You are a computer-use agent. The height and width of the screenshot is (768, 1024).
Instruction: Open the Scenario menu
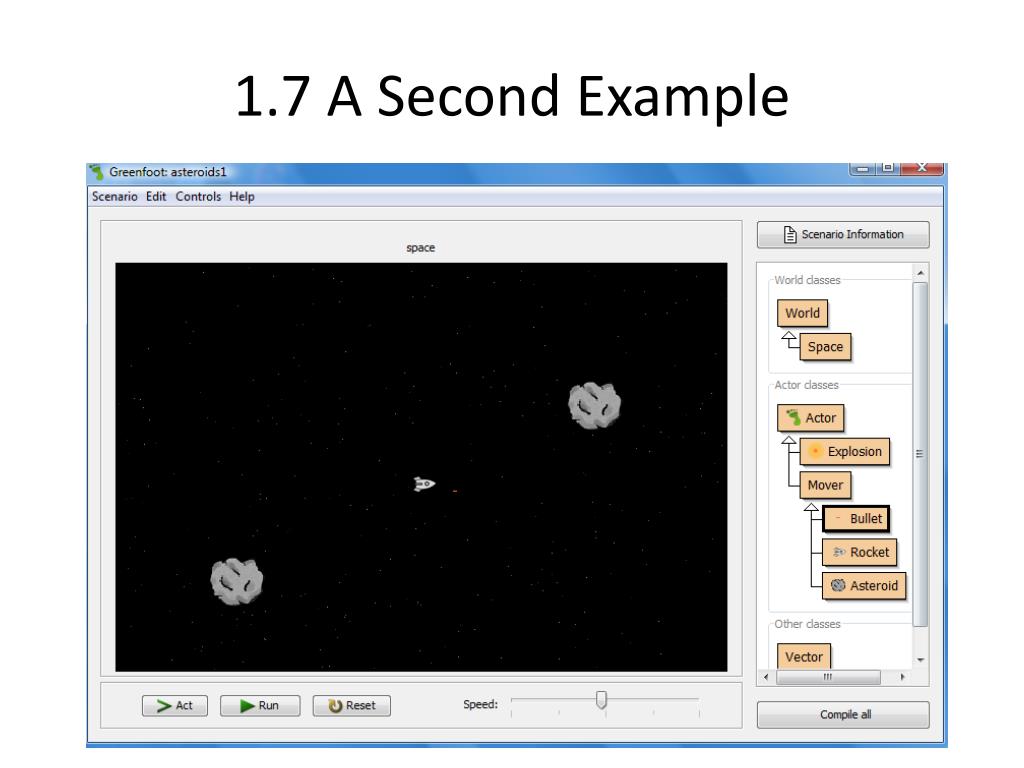tap(114, 197)
